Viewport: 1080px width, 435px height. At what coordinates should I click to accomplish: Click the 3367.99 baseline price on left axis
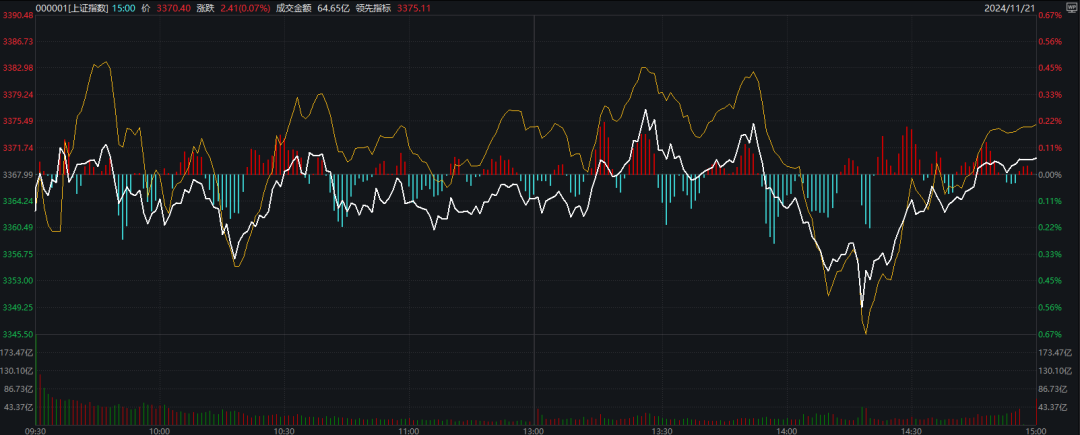click(18, 175)
